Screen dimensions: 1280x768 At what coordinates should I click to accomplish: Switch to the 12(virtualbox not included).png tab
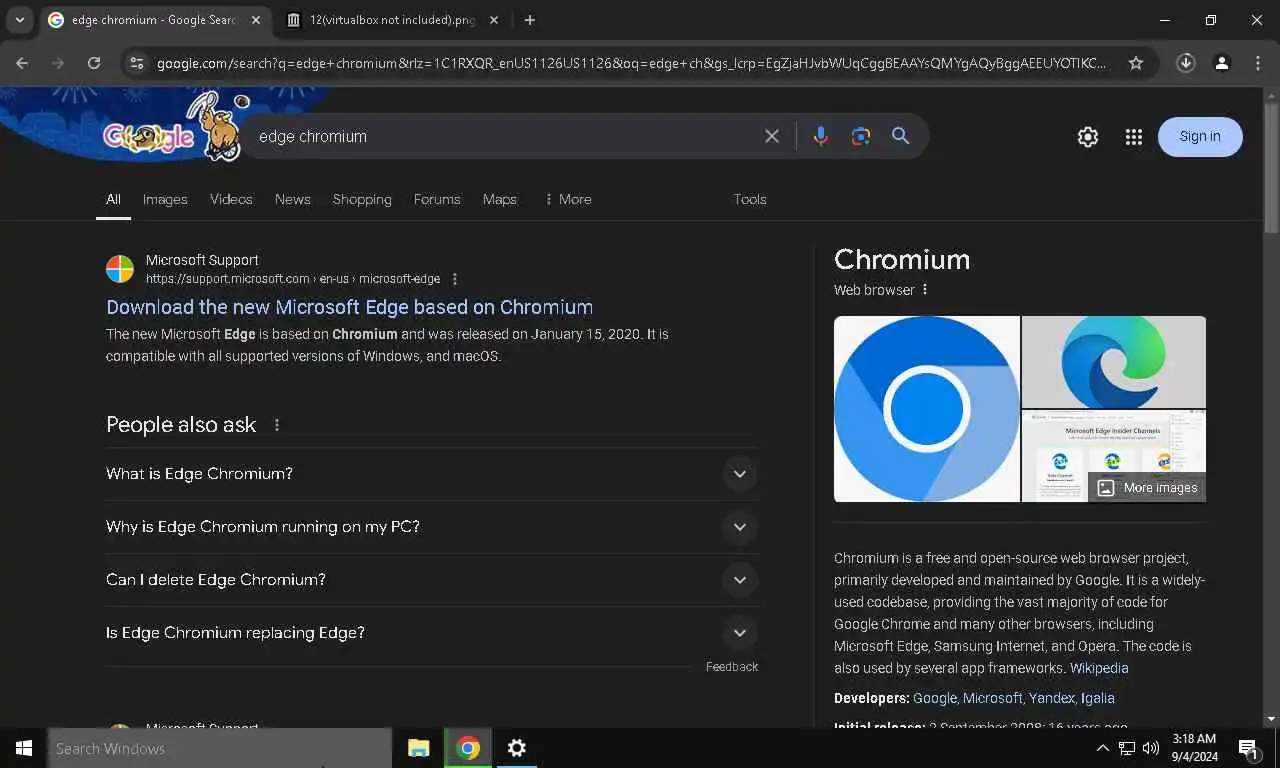(x=392, y=20)
